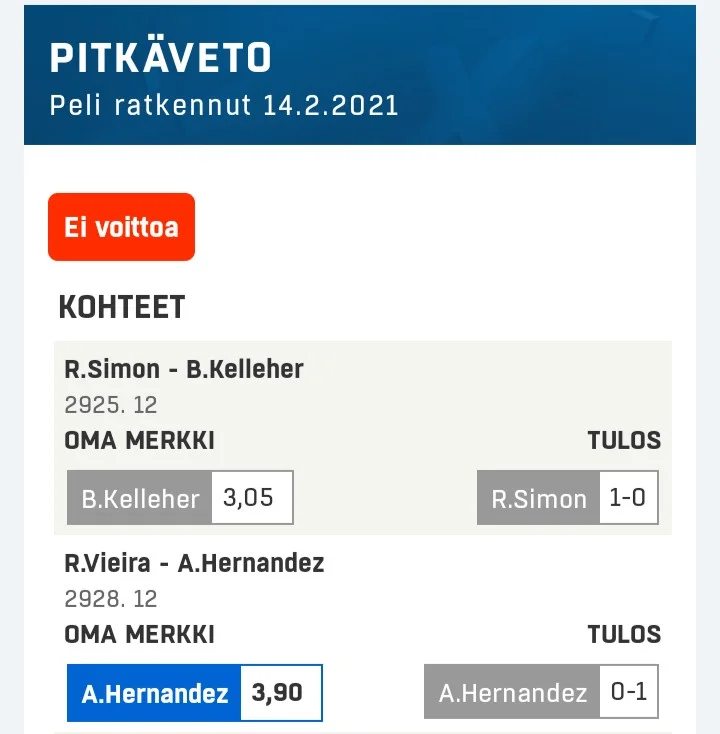The width and height of the screenshot is (720, 734).
Task: Click the 3,05 odds value
Action: point(251,498)
